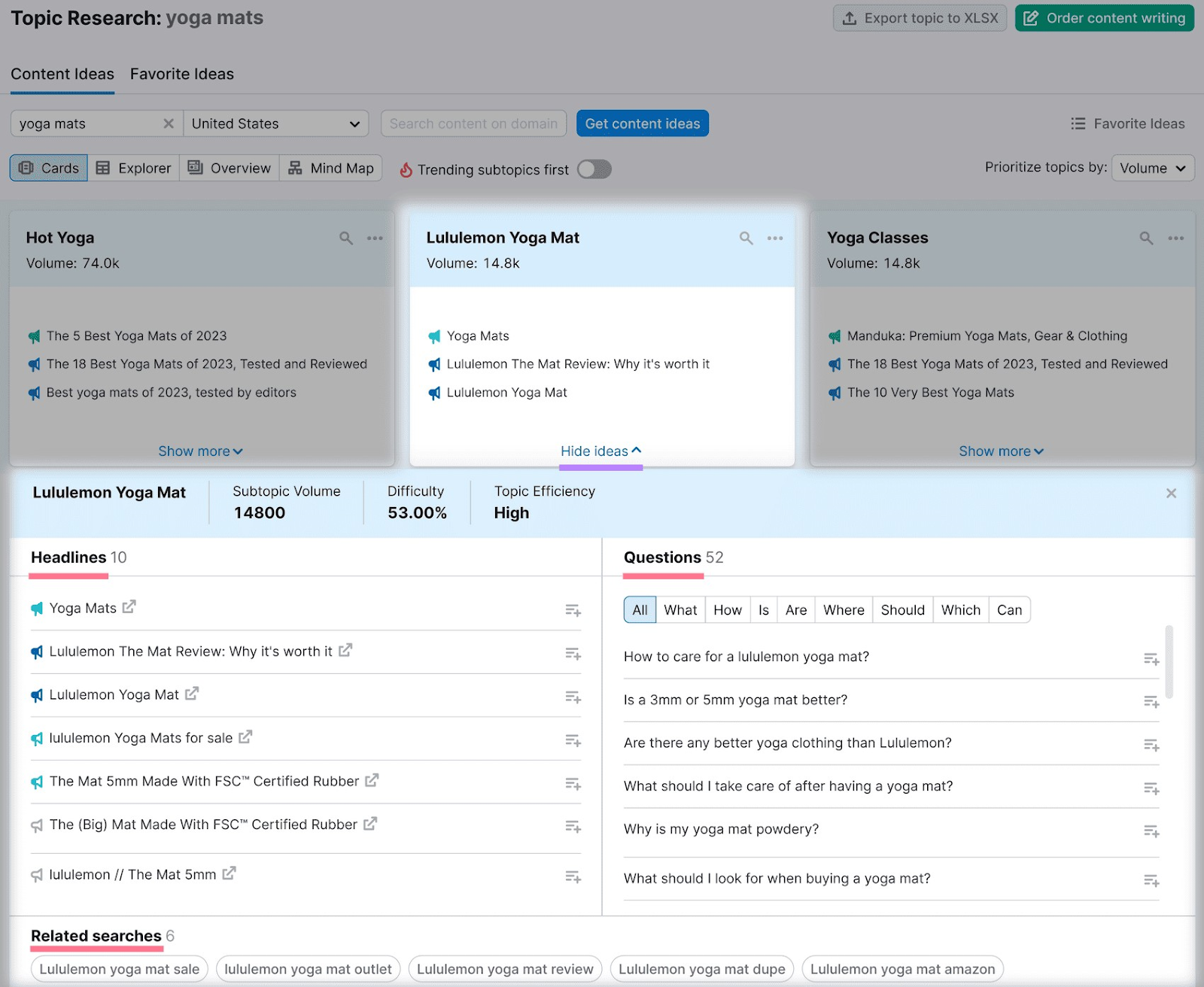Click the search icon on Lululemon Yoga Mat card
Viewport: 1204px width, 987px height.
pyautogui.click(x=746, y=238)
